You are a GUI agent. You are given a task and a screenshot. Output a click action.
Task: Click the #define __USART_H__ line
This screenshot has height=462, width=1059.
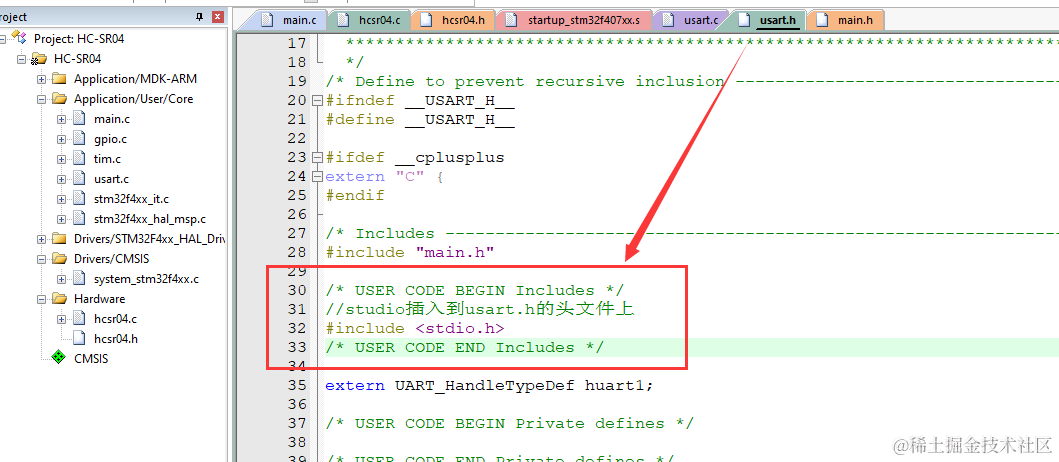pos(419,120)
